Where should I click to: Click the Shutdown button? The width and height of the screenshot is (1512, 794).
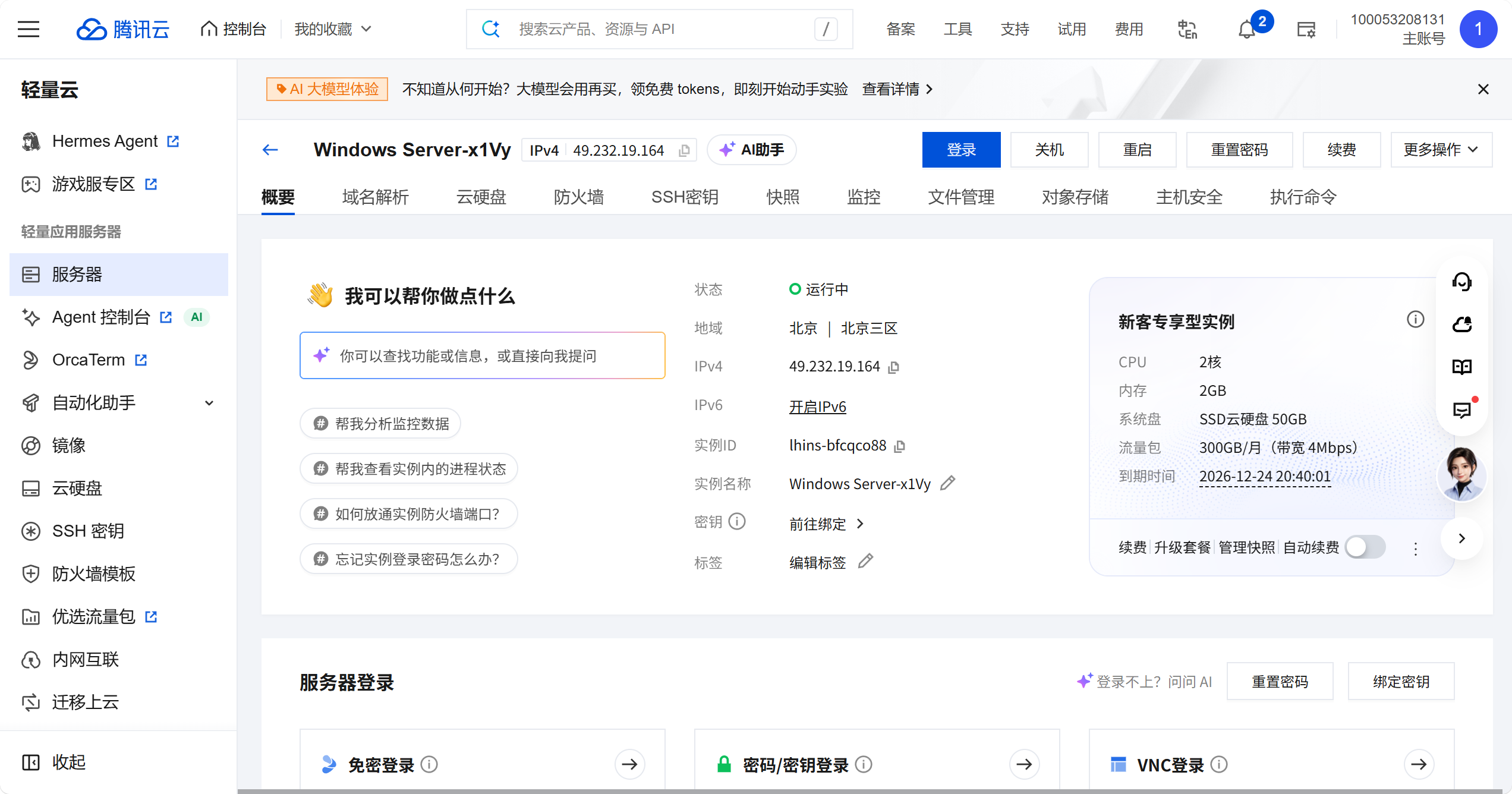1049,150
